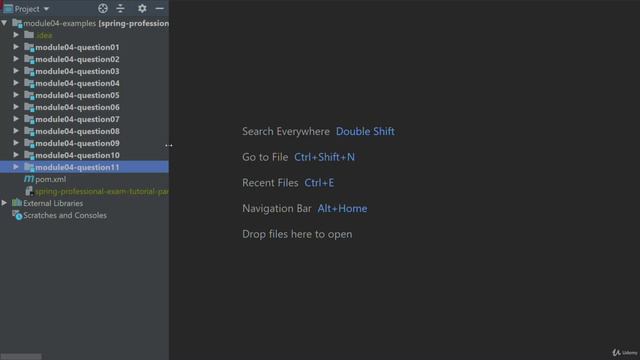640x360 pixels.
Task: Click the Project panel horizontal scrollbar
Action: [x=21, y=357]
